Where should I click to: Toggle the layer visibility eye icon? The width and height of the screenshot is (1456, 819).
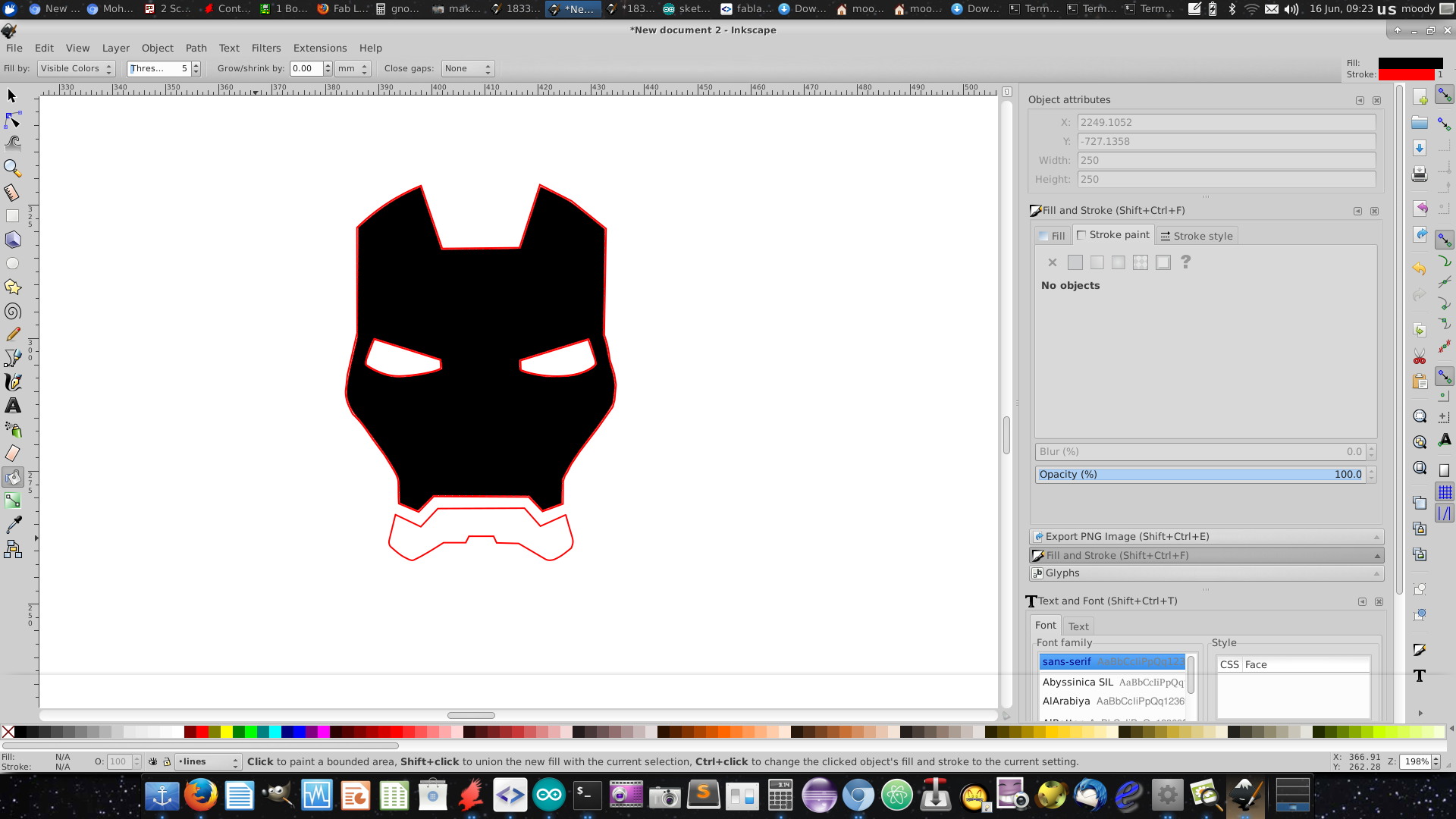pos(152,761)
